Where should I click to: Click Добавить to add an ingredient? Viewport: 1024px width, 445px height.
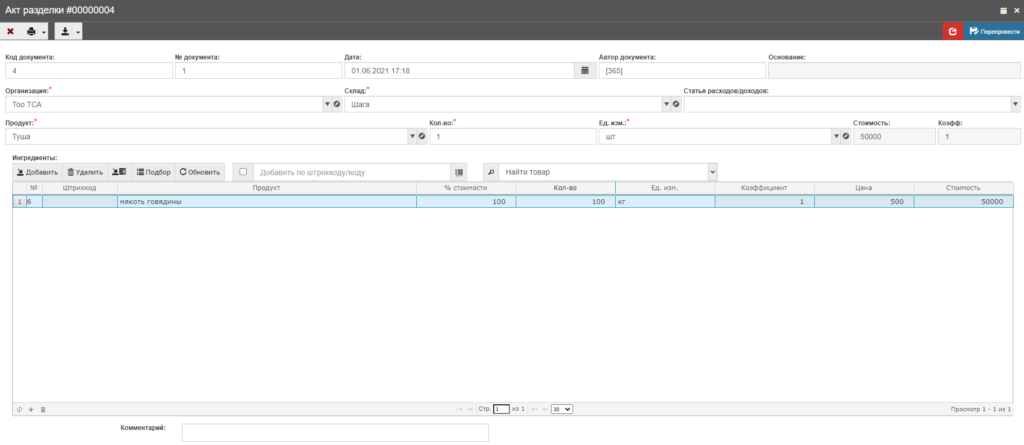37,172
